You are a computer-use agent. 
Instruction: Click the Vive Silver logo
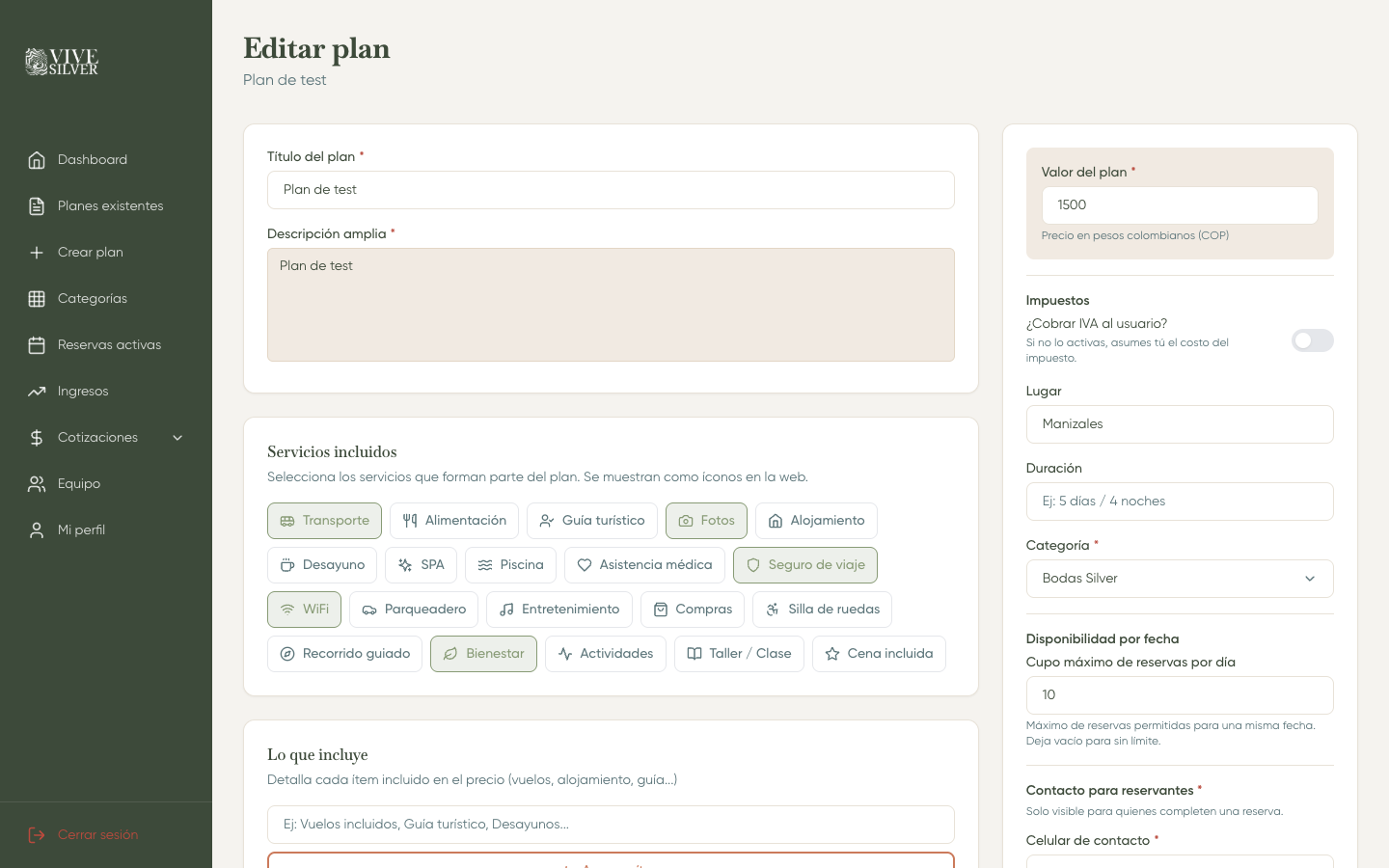[61, 61]
